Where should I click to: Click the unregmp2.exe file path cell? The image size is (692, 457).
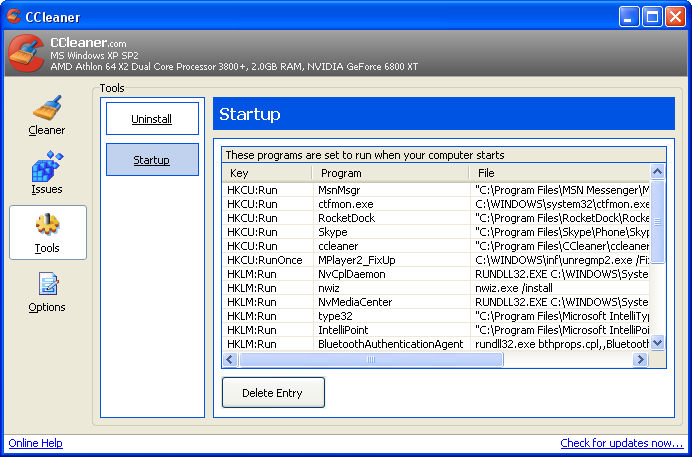(560, 260)
